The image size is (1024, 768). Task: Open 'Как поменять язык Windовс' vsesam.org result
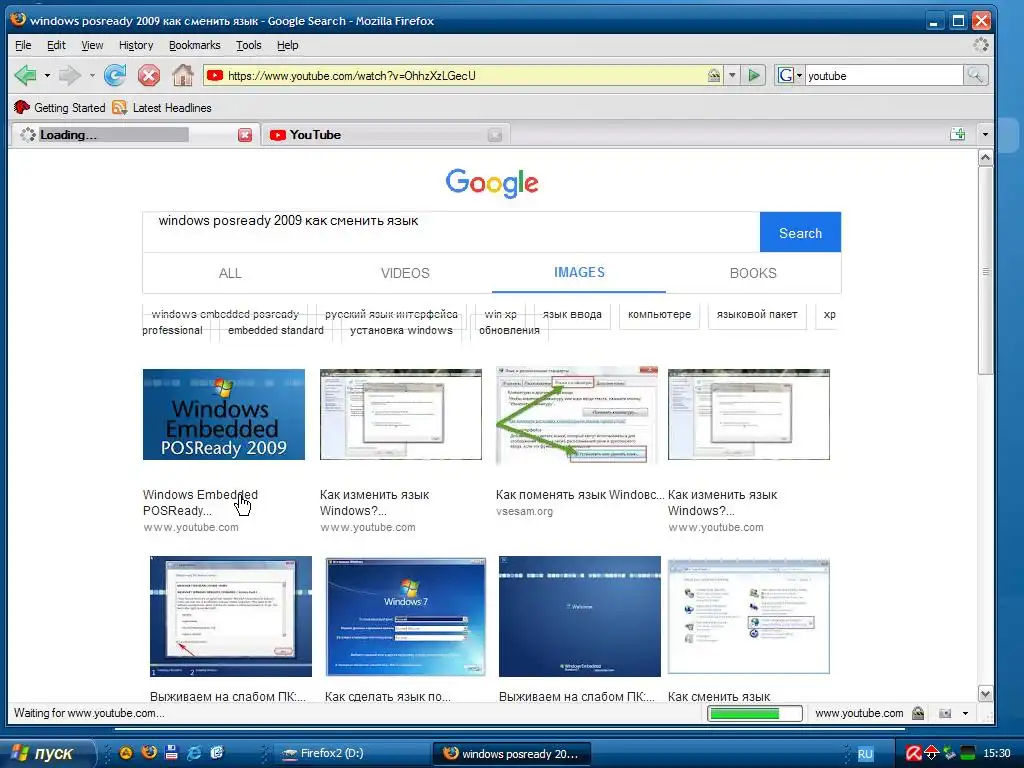click(580, 494)
